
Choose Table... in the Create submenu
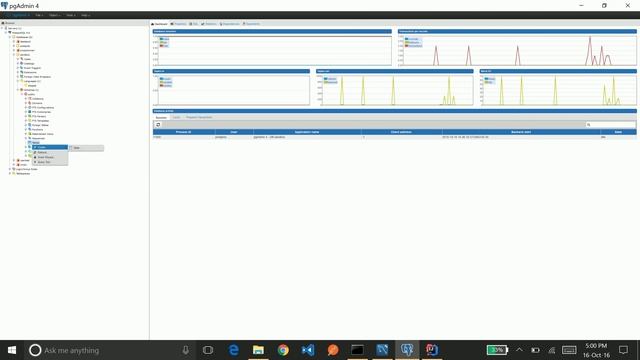tap(86, 148)
